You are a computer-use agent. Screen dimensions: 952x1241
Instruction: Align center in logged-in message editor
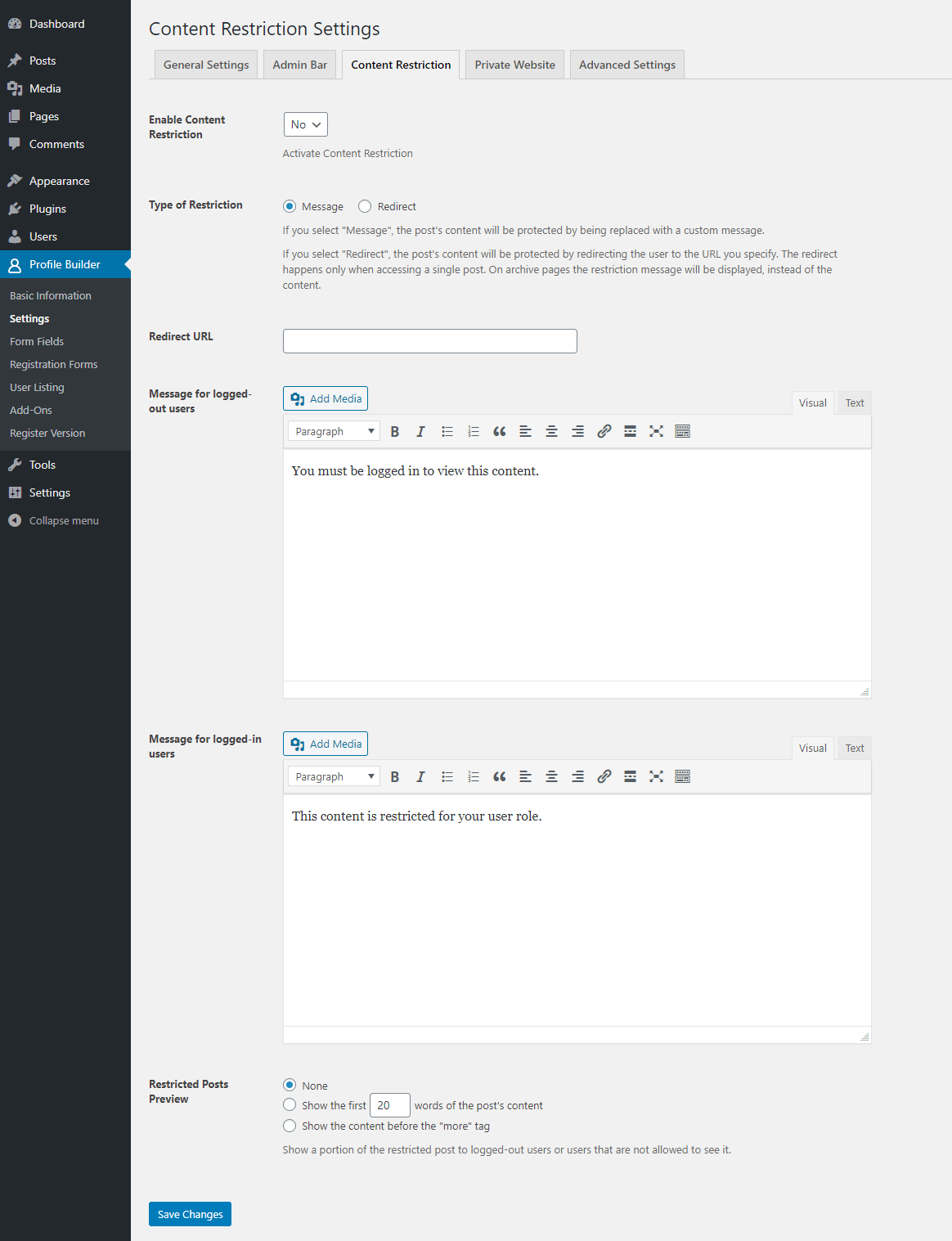point(552,776)
